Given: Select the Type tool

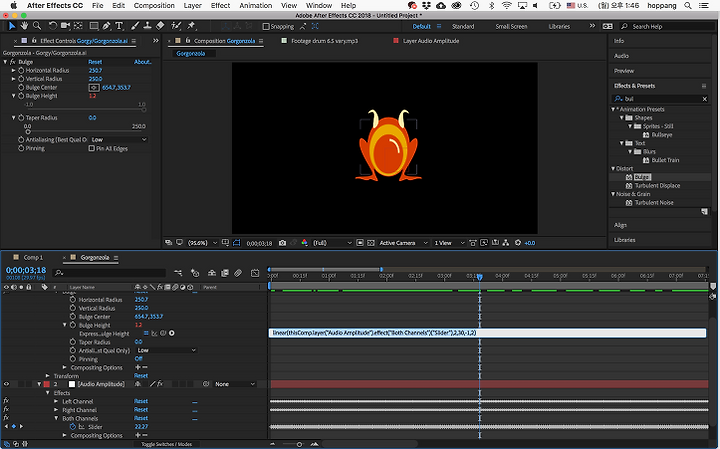Looking at the screenshot, I should click(x=119, y=26).
